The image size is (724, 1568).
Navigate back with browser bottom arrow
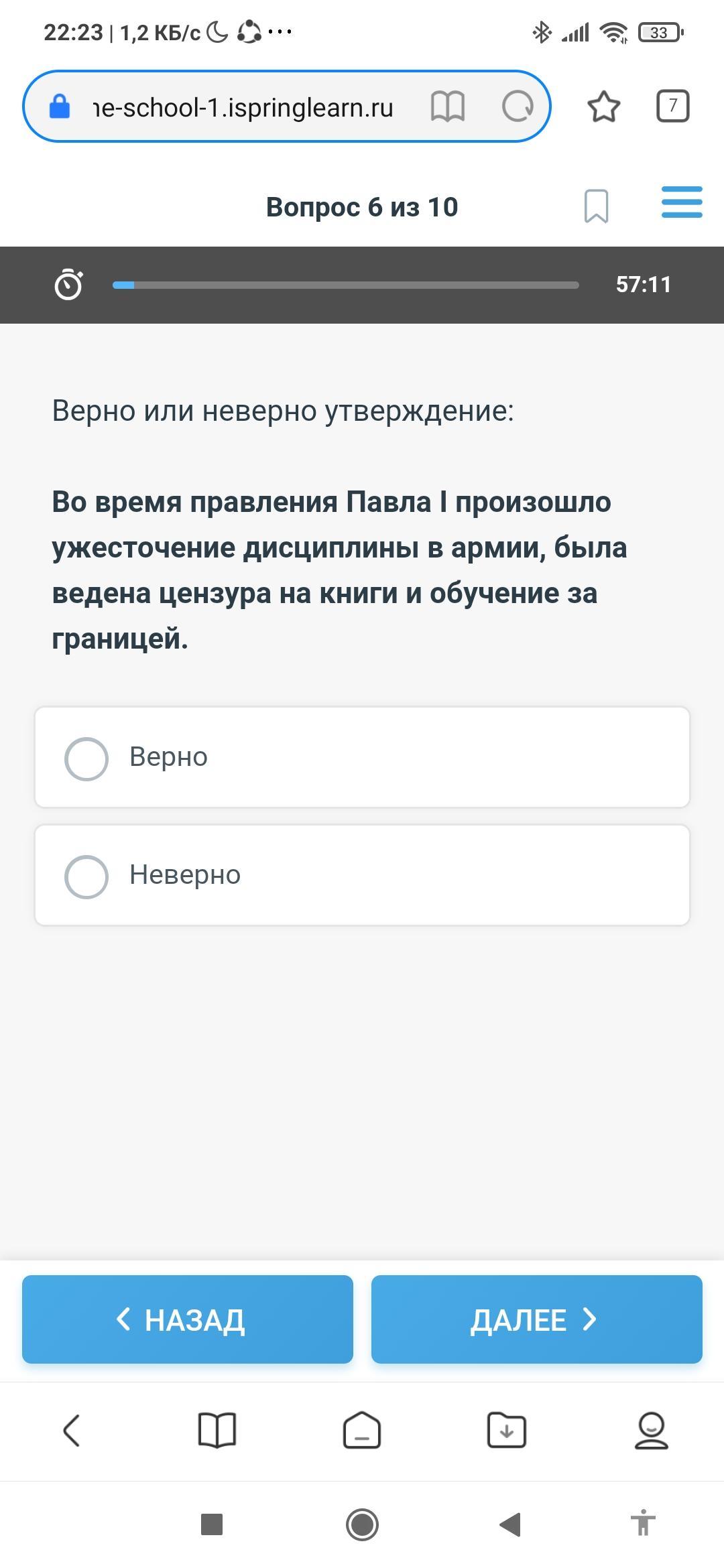(72, 1431)
